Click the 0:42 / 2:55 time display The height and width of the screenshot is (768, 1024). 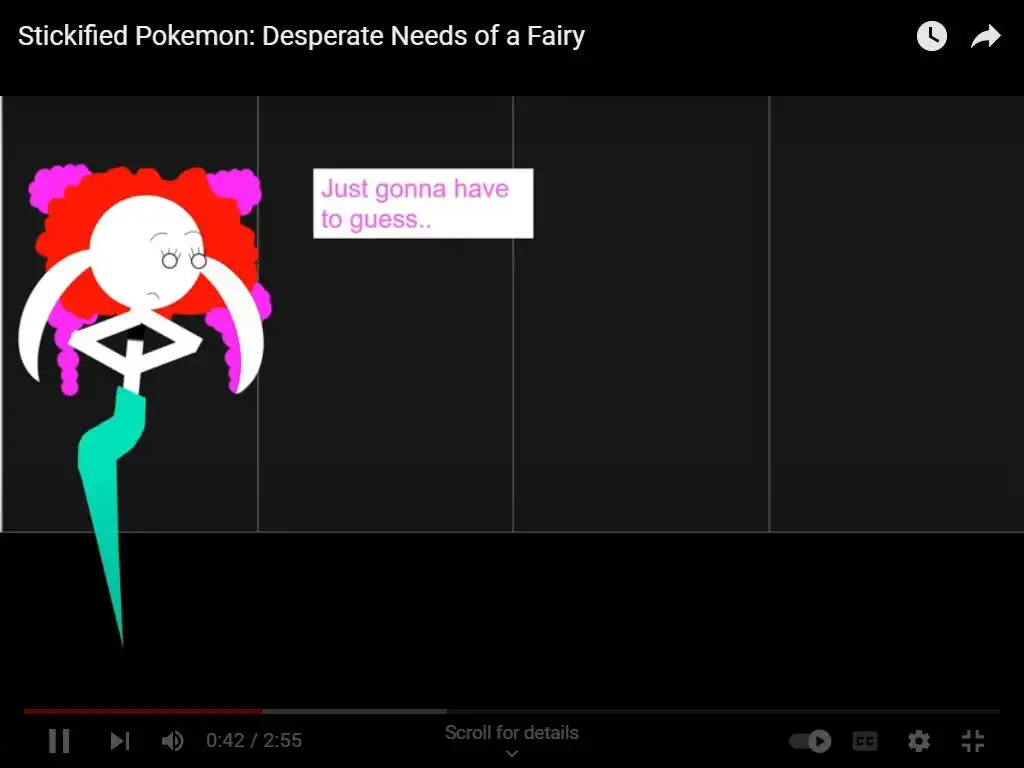click(254, 741)
